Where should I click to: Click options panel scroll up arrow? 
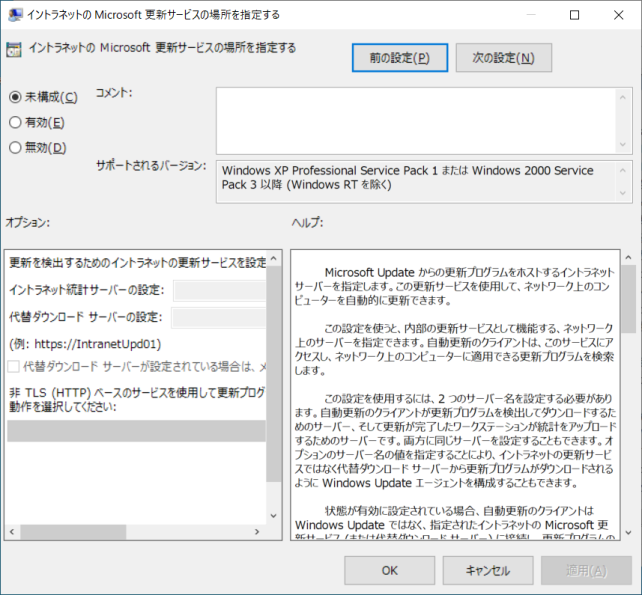274,258
